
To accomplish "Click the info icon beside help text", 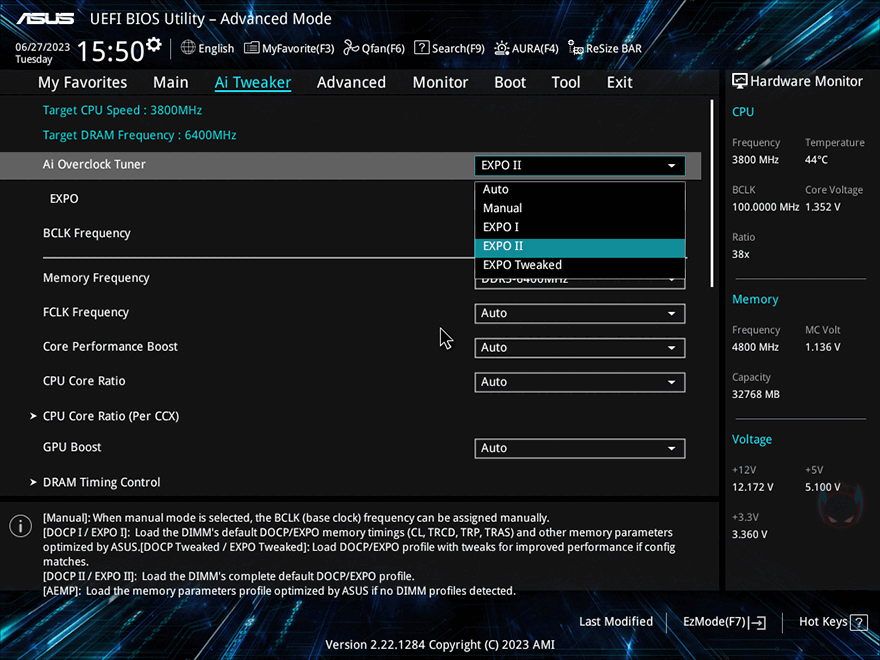I will pos(20,526).
